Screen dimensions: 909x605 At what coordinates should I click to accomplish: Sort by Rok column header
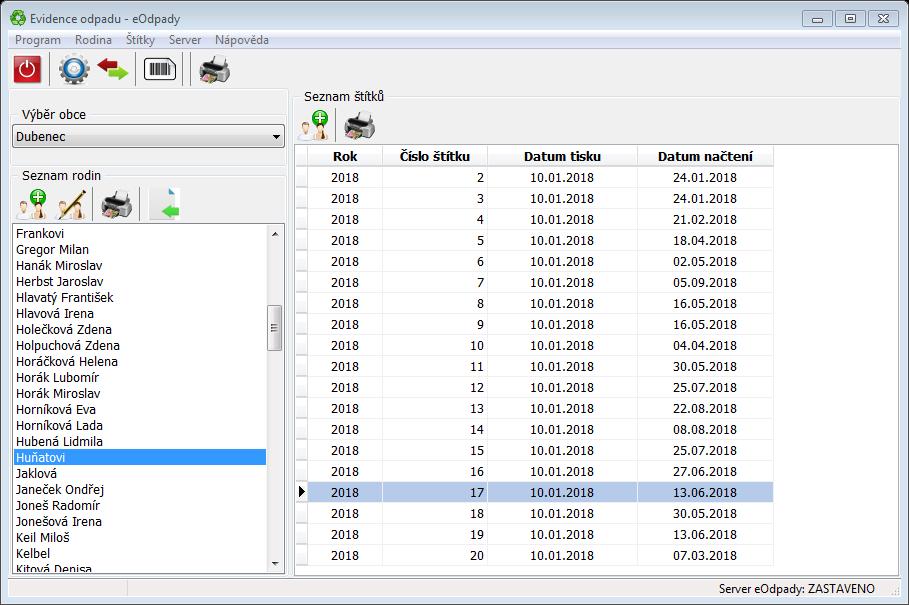click(x=345, y=156)
